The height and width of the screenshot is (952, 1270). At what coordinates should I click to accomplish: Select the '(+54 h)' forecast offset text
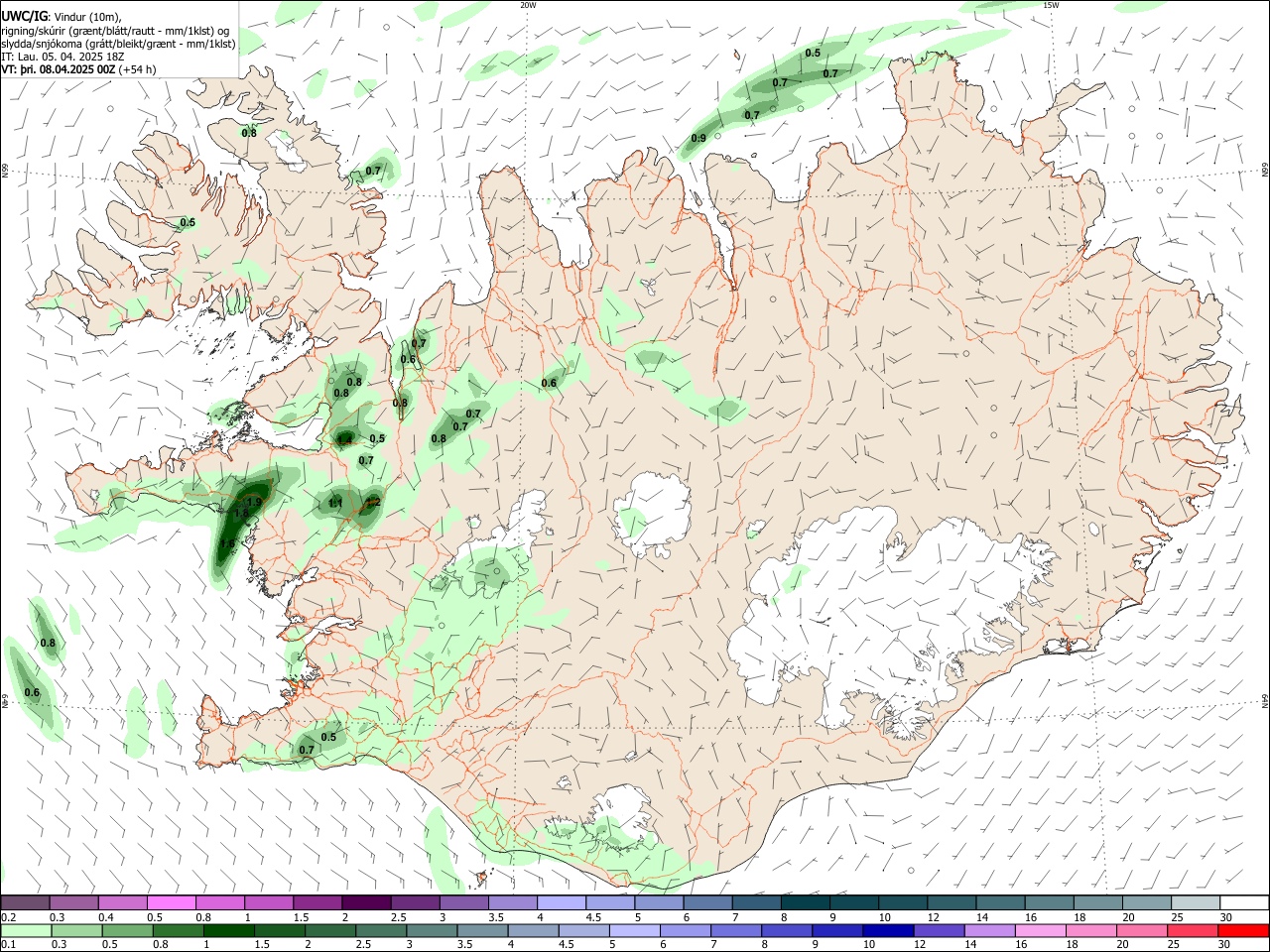(137, 69)
